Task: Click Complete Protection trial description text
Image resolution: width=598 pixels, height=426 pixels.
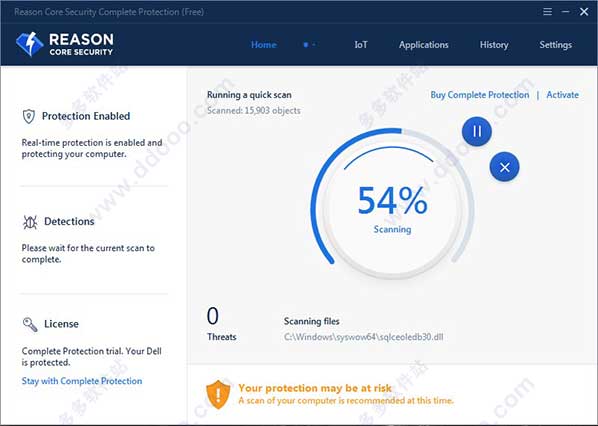Action: click(x=92, y=357)
